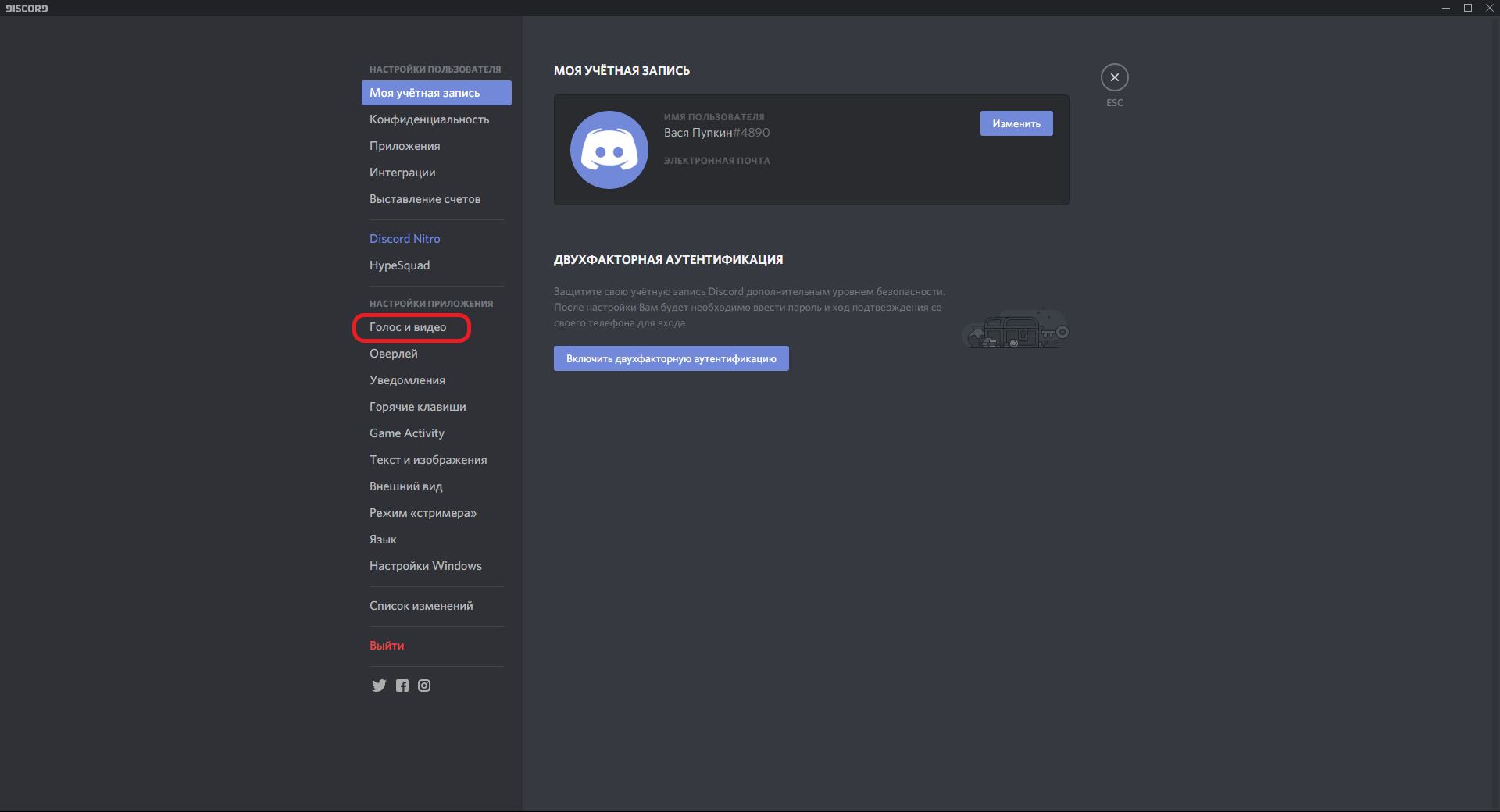Open Настройки Windows settings
This screenshot has width=1500, height=812.
pyautogui.click(x=437, y=566)
